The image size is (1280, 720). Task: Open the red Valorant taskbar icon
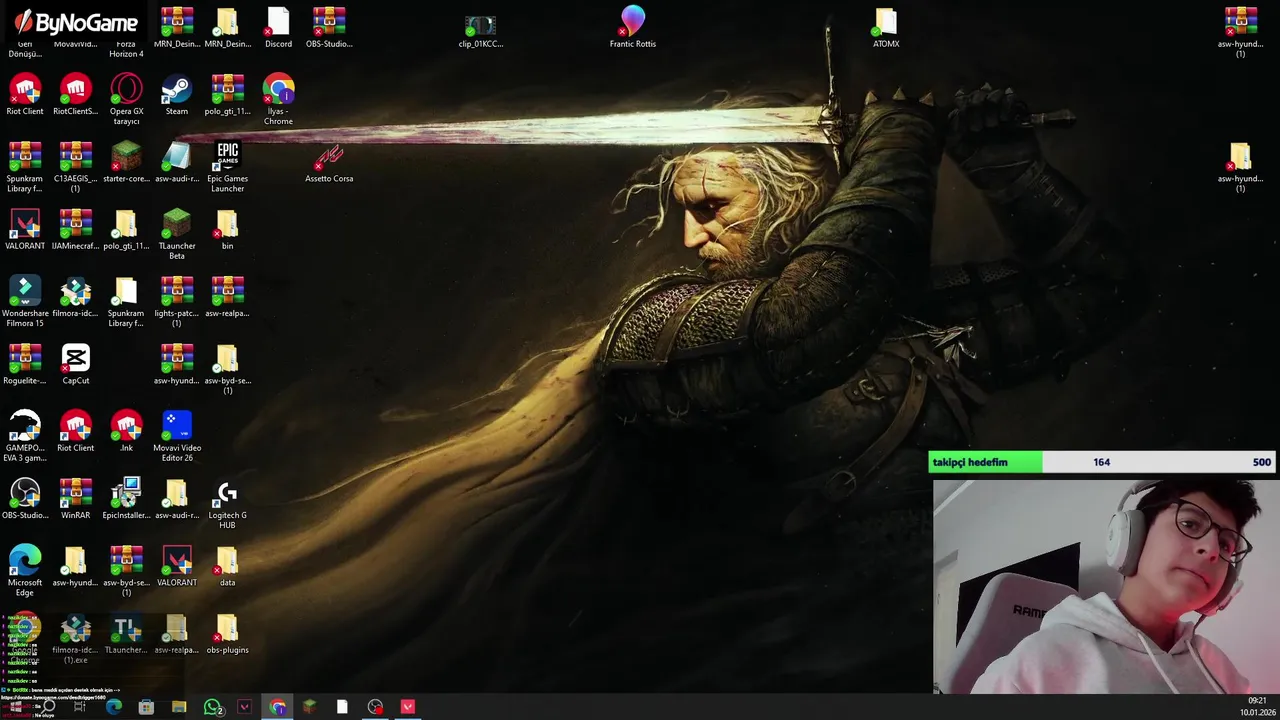407,707
